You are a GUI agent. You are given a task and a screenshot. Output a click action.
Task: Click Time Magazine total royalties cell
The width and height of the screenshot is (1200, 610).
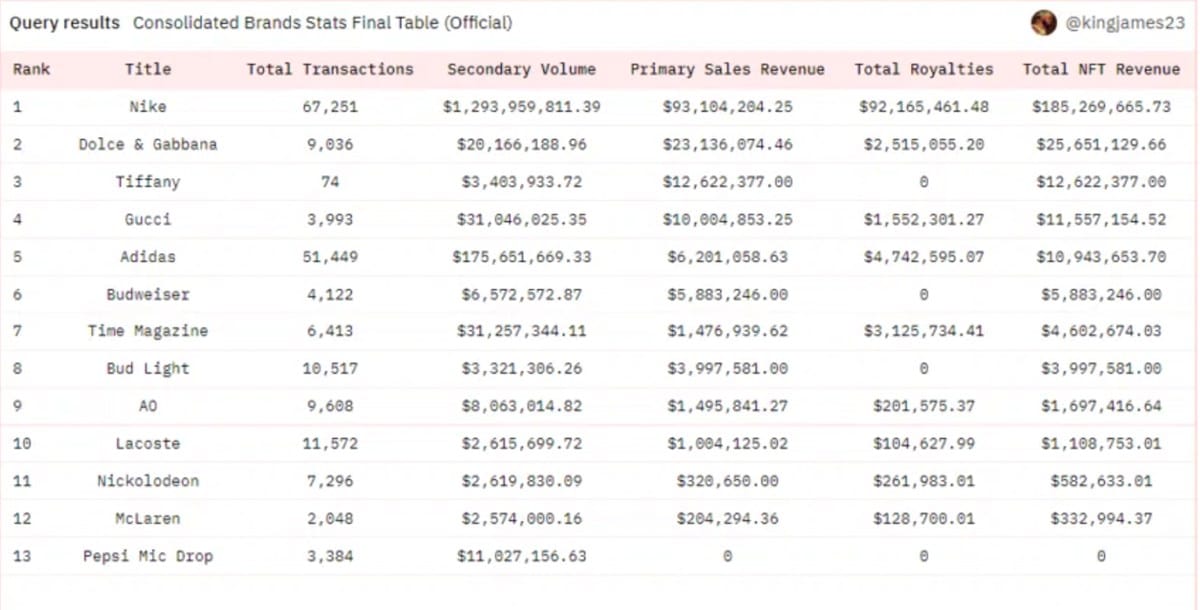pos(923,331)
